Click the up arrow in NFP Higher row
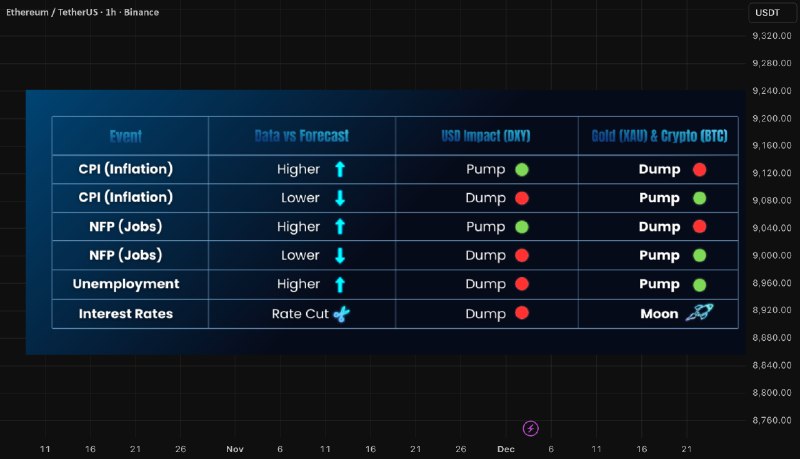The height and width of the screenshot is (459, 800). tap(340, 227)
